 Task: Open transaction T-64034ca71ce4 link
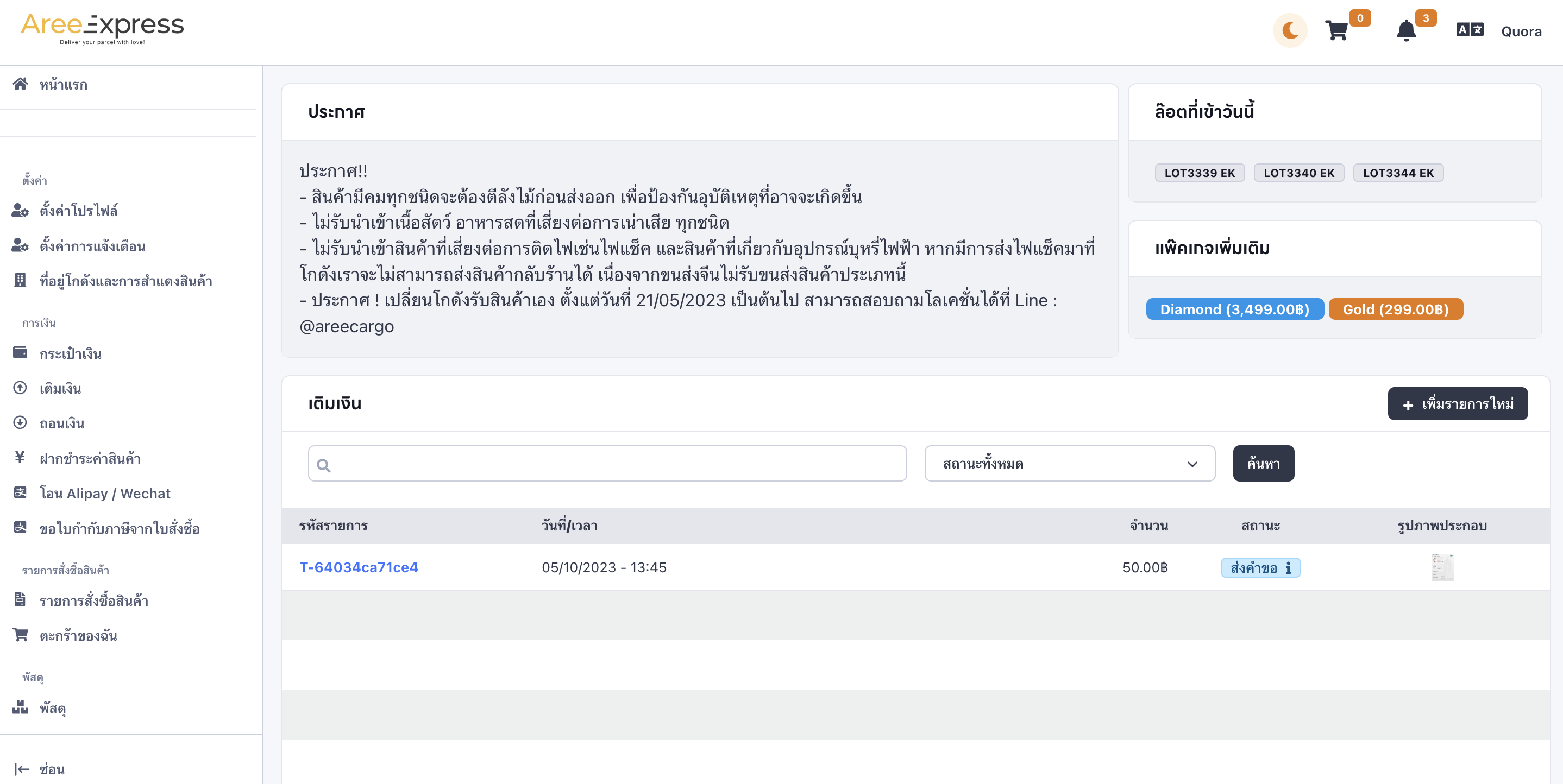point(359,567)
